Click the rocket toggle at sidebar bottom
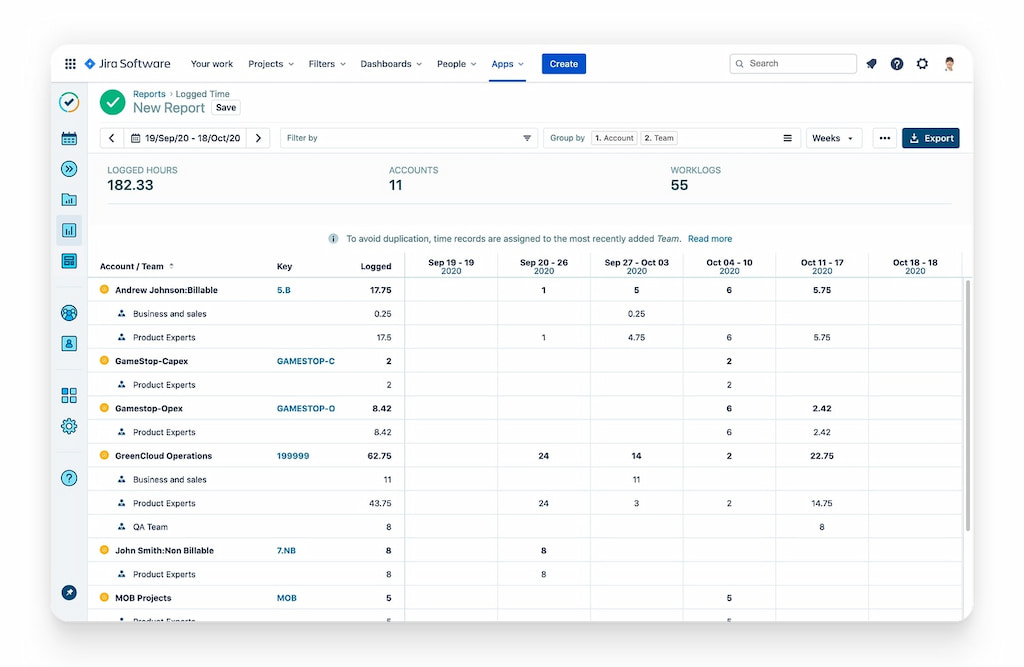This screenshot has width=1024, height=667. [69, 592]
